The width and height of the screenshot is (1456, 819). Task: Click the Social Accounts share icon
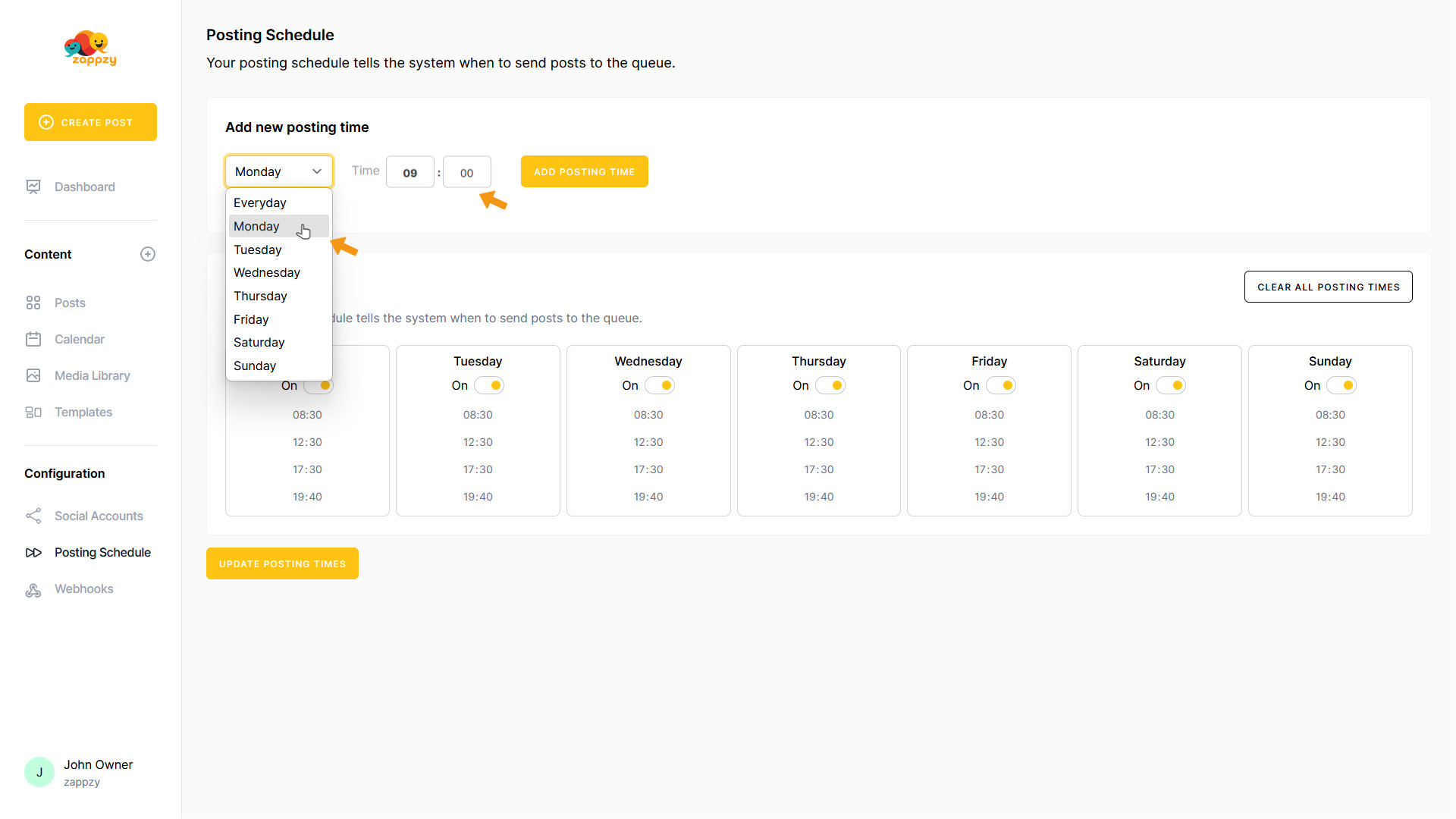coord(33,516)
